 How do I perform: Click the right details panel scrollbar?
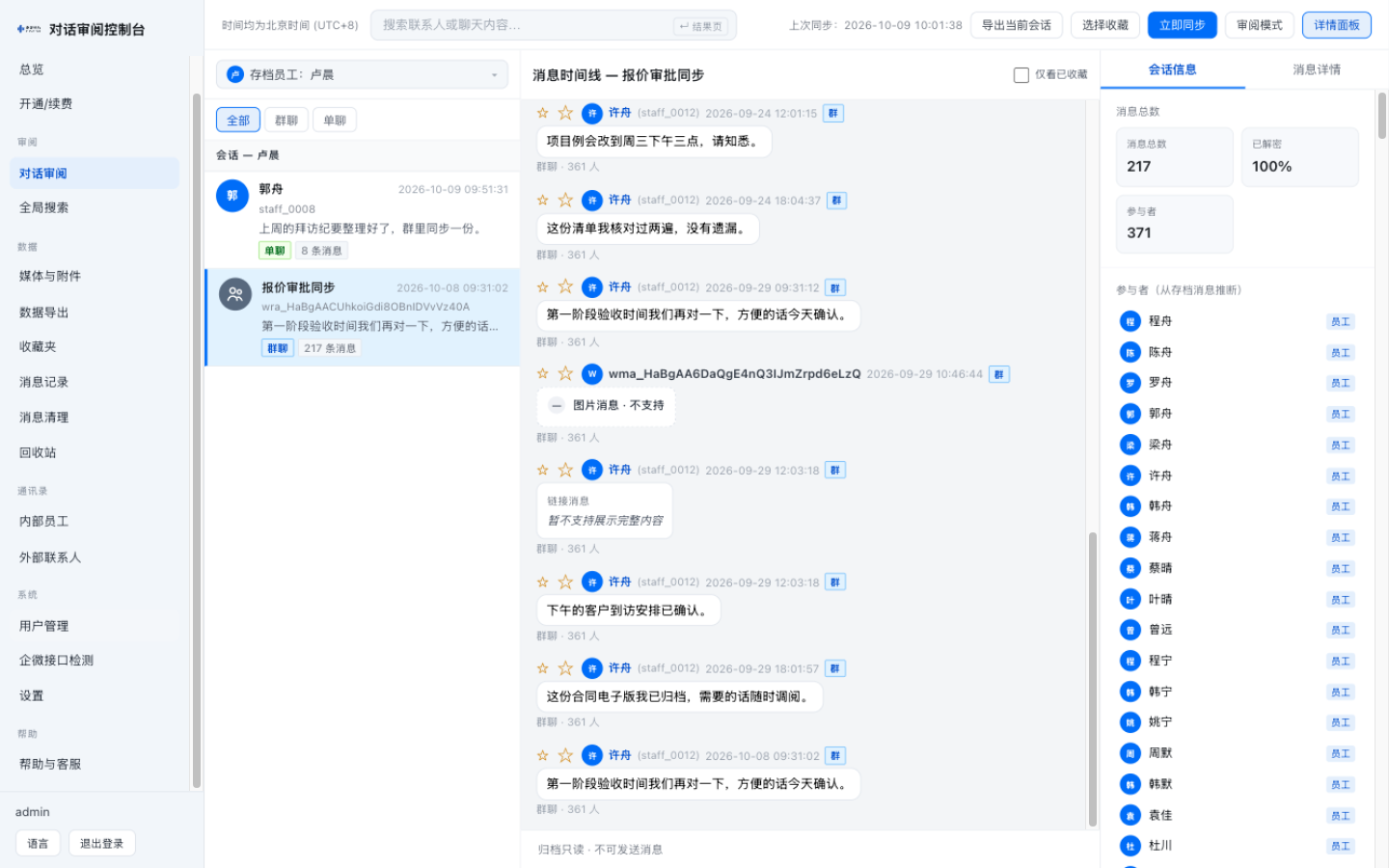coord(1382,116)
